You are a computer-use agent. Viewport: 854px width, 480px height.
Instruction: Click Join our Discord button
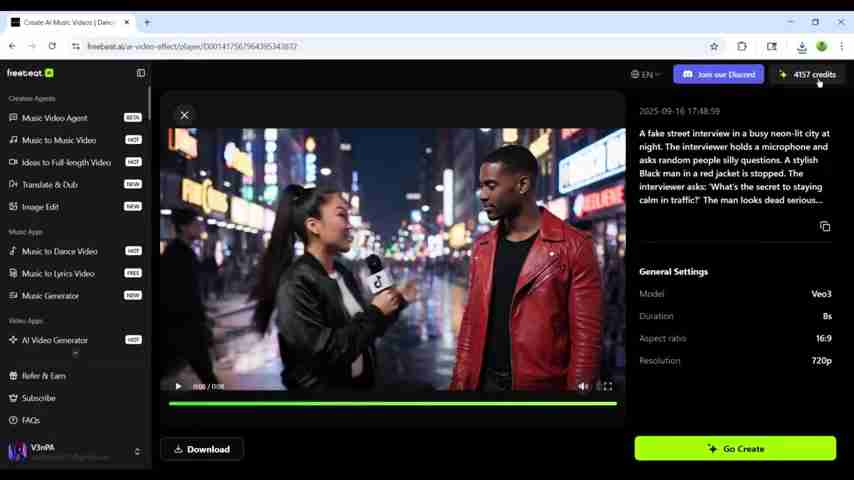click(718, 74)
